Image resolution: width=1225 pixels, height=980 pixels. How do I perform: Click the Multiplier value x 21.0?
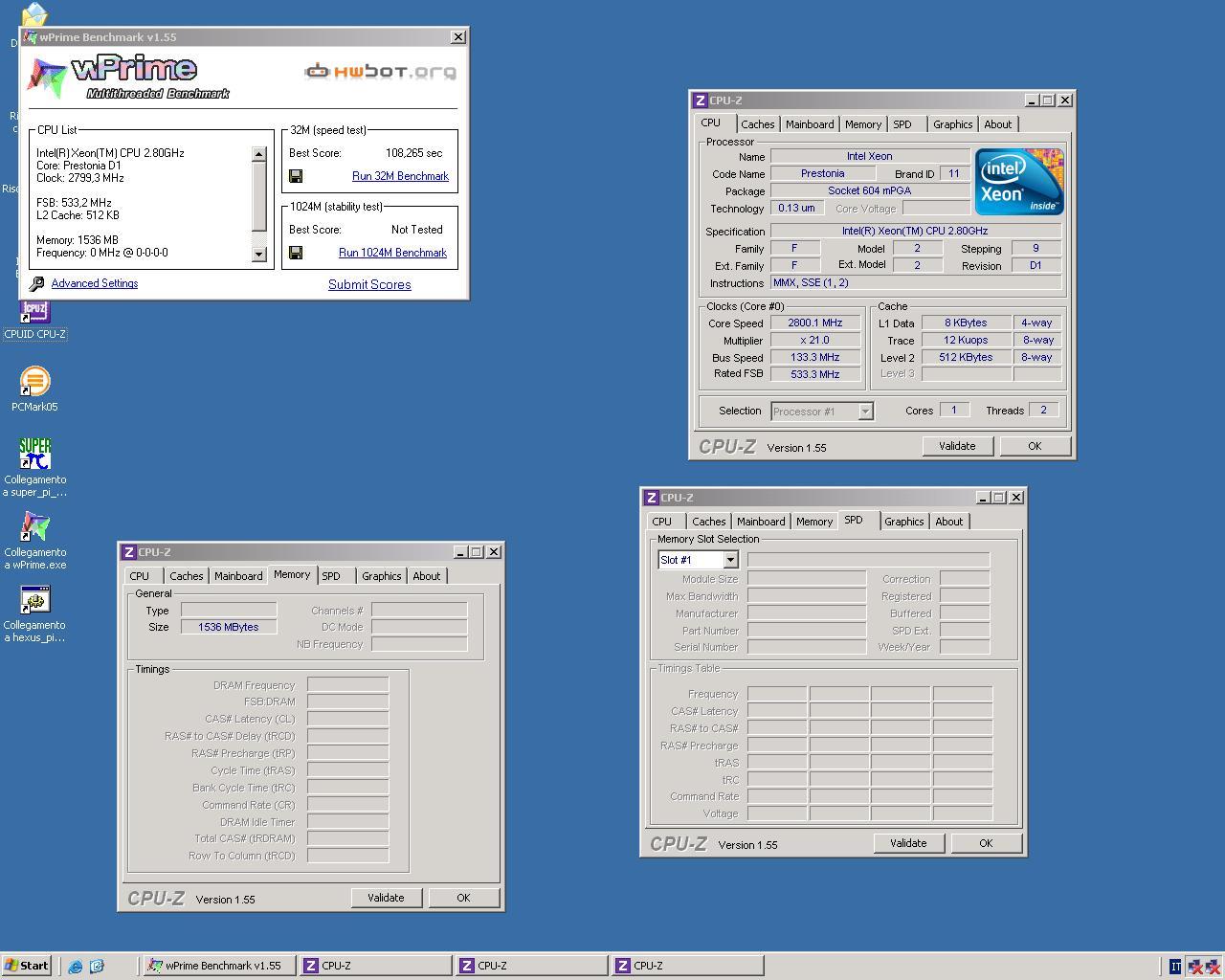click(814, 340)
